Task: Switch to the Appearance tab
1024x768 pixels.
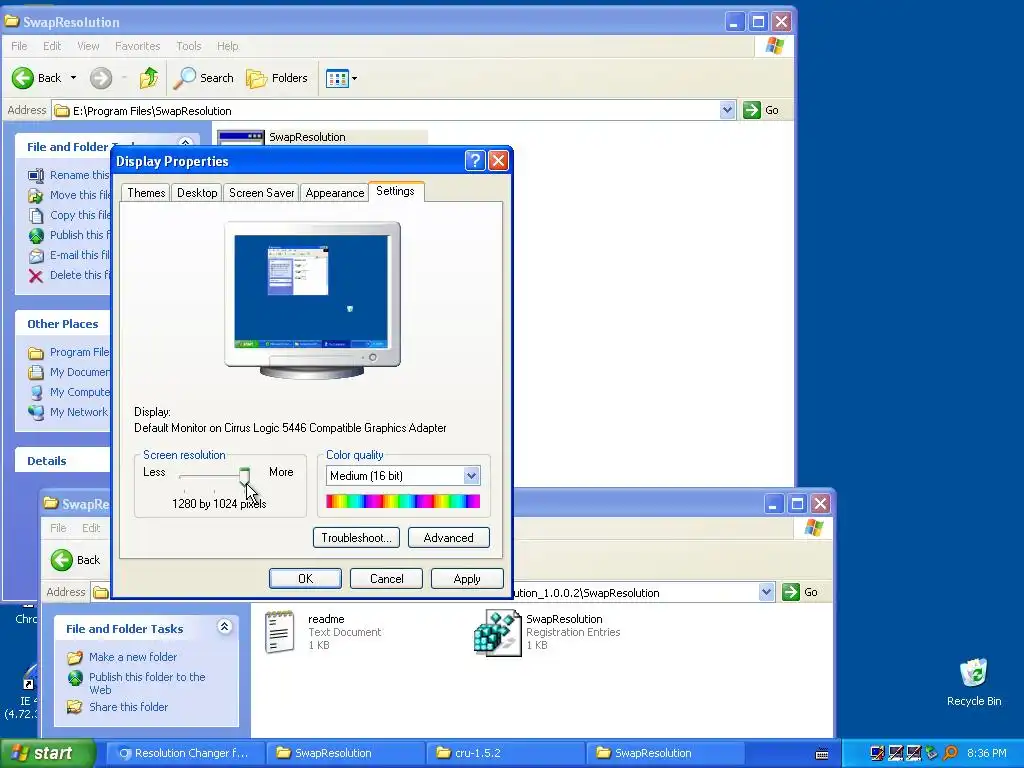Action: click(334, 193)
